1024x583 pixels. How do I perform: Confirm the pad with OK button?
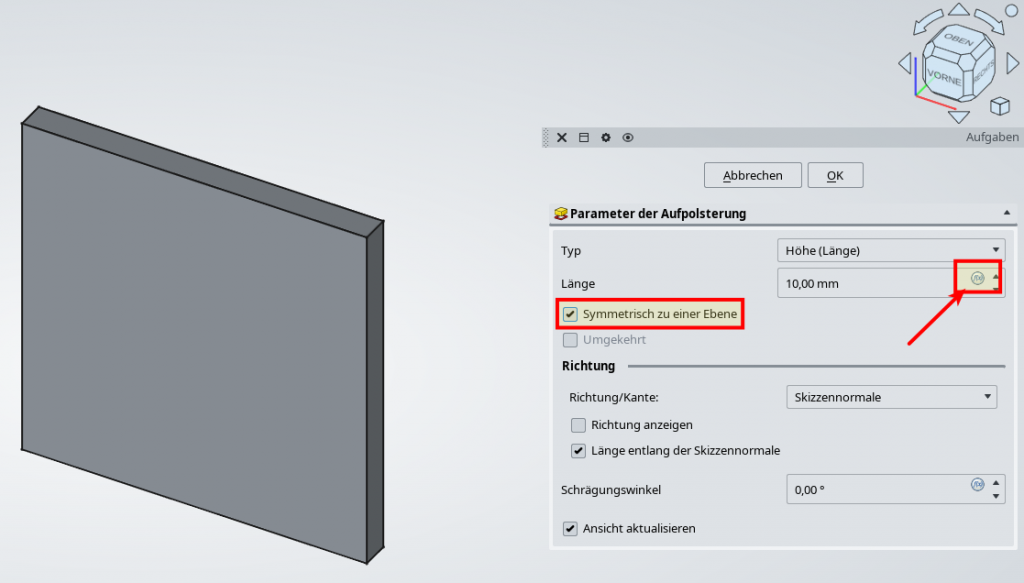coord(835,175)
